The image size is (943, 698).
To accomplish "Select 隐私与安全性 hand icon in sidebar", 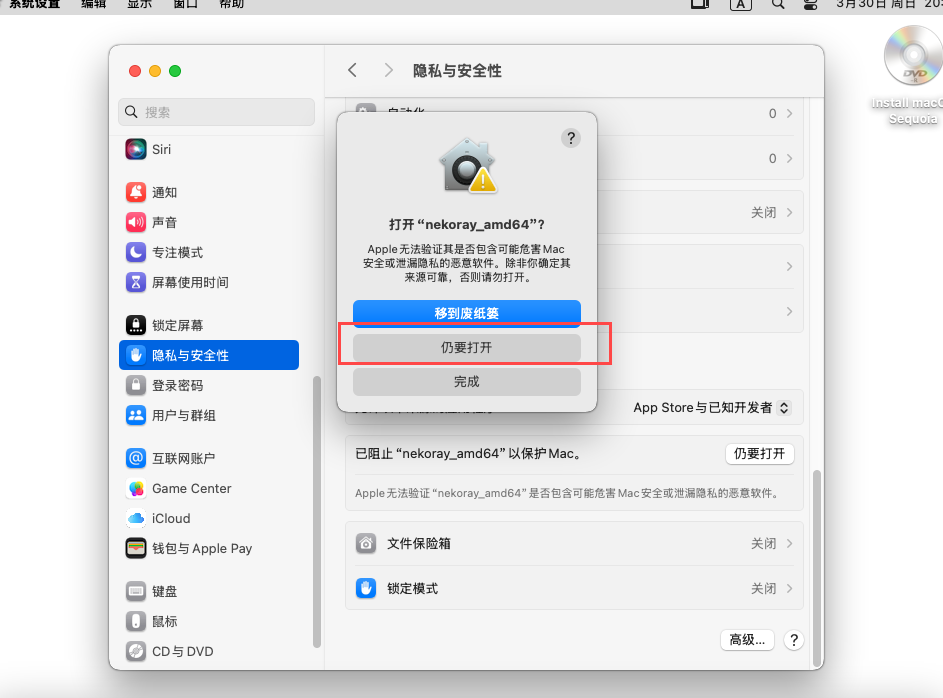I will (136, 355).
